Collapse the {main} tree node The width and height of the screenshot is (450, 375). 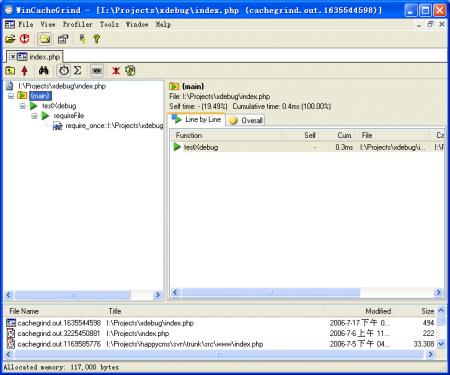tap(11, 96)
